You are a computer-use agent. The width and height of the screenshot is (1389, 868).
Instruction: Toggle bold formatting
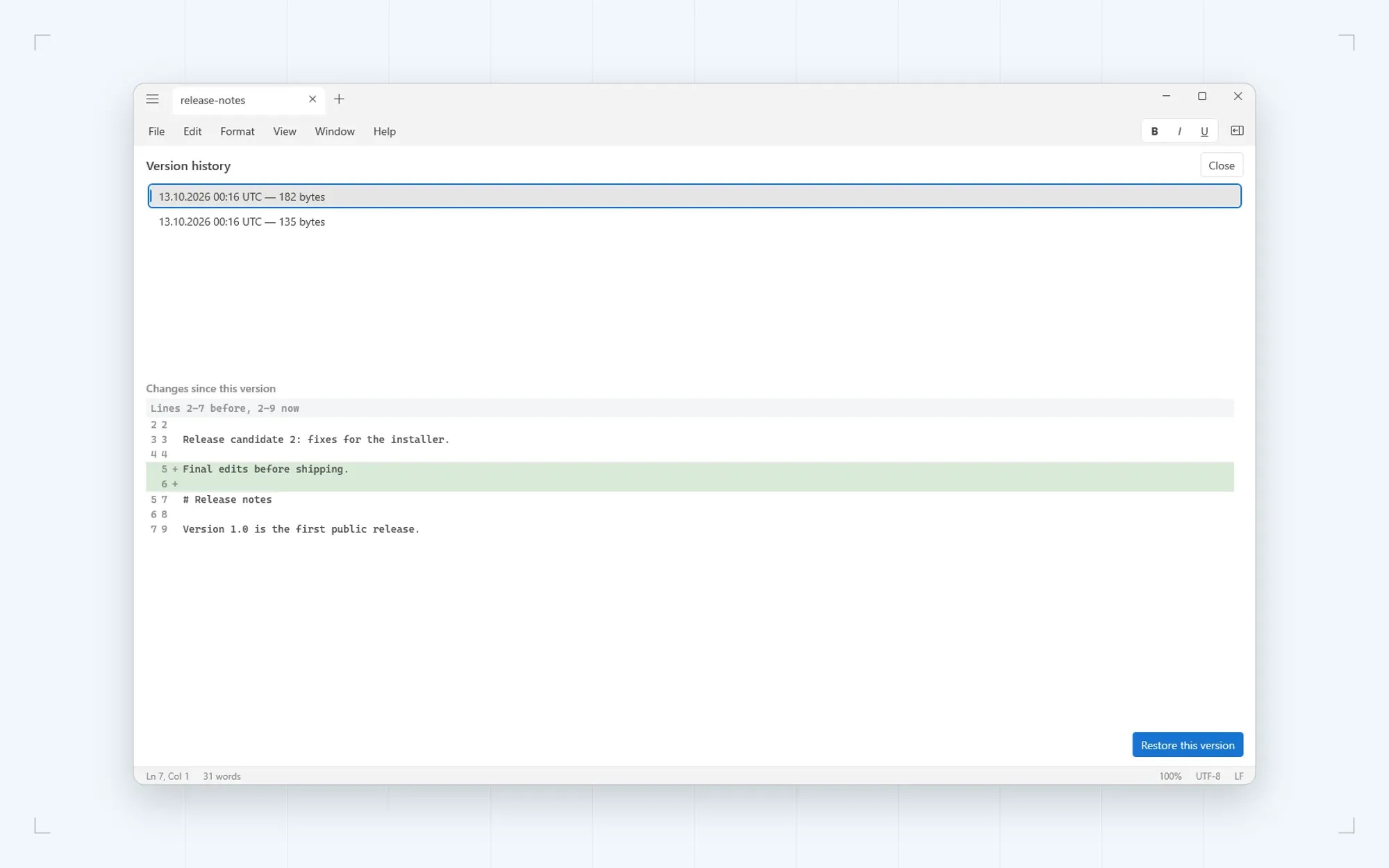pyautogui.click(x=1154, y=131)
